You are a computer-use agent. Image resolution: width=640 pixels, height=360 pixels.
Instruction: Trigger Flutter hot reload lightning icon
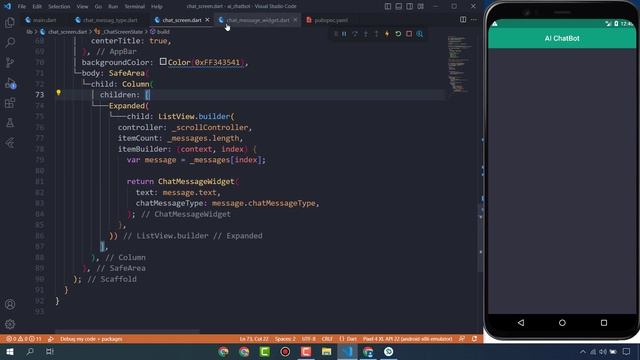(387, 34)
